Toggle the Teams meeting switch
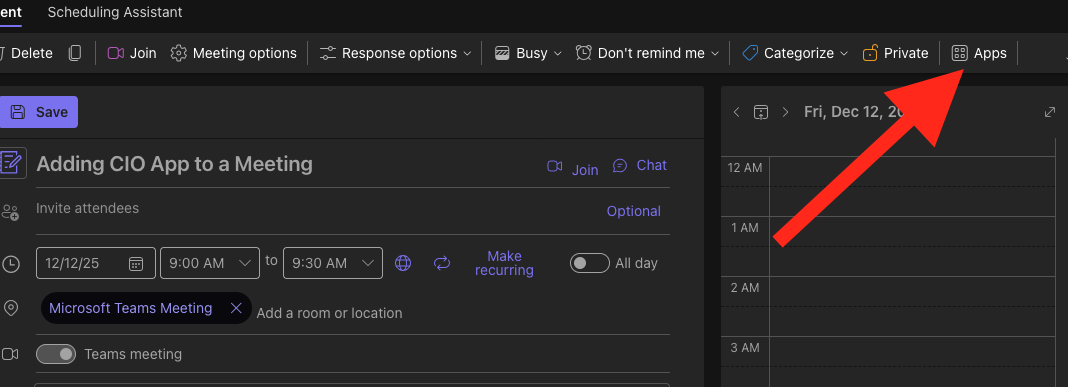 [x=56, y=354]
